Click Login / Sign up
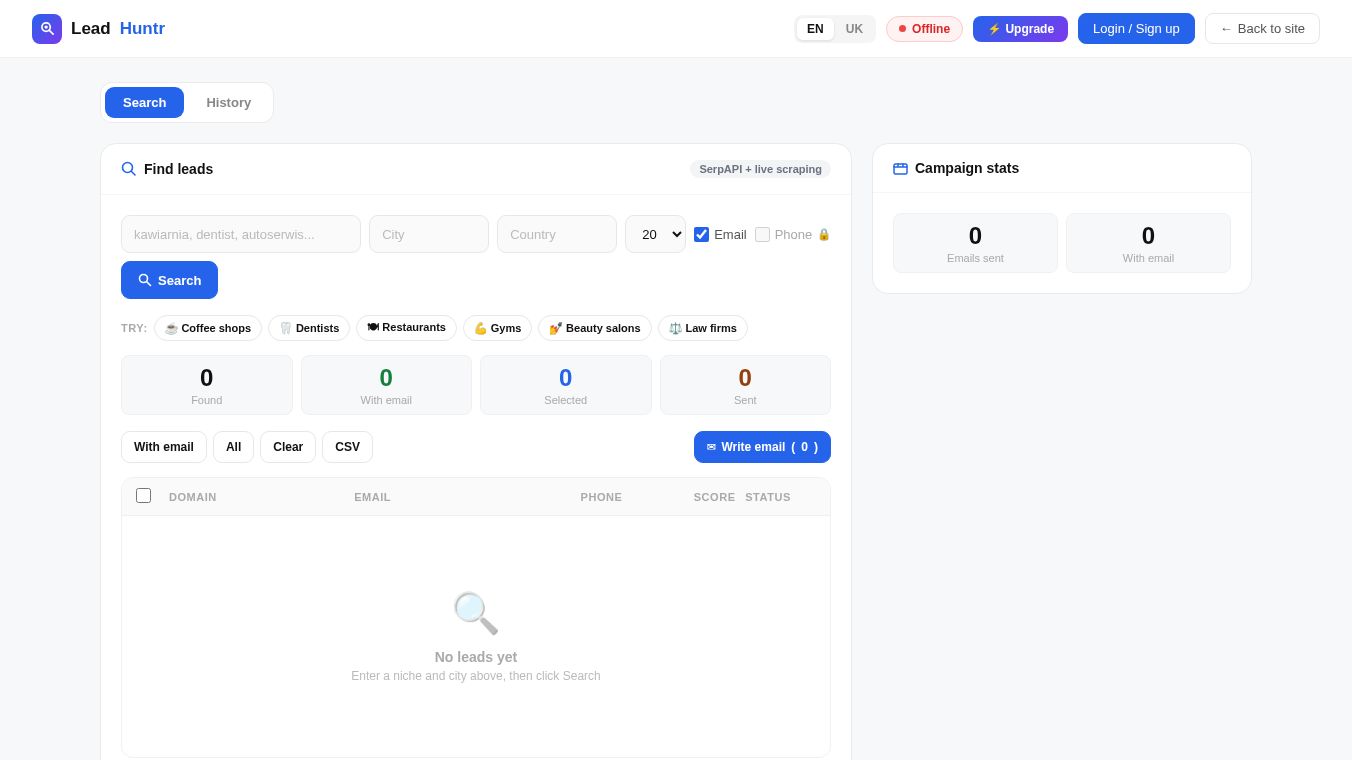Image resolution: width=1352 pixels, height=760 pixels. pyautogui.click(x=1136, y=28)
